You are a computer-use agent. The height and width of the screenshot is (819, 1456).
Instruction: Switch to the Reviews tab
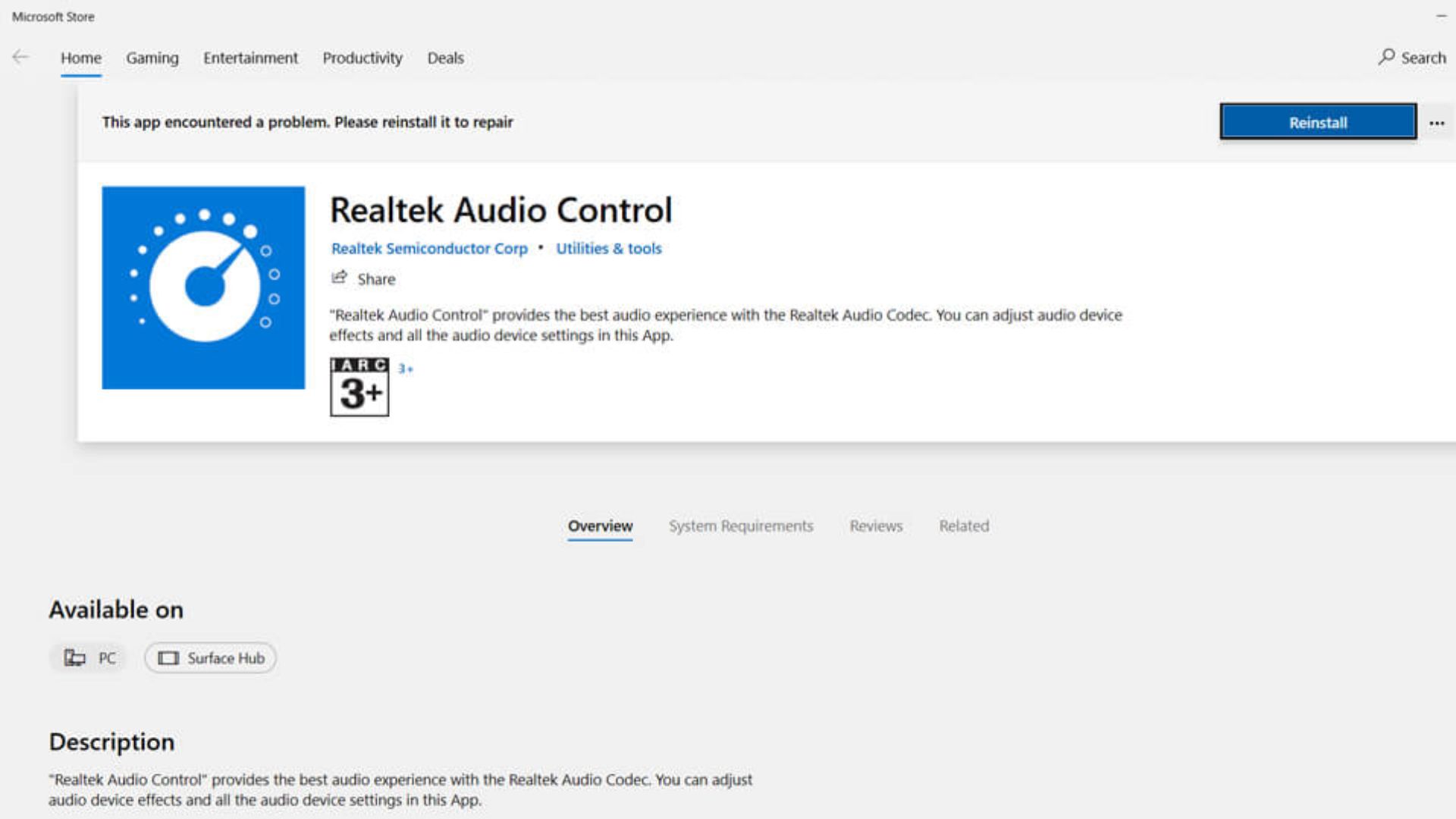(x=876, y=526)
